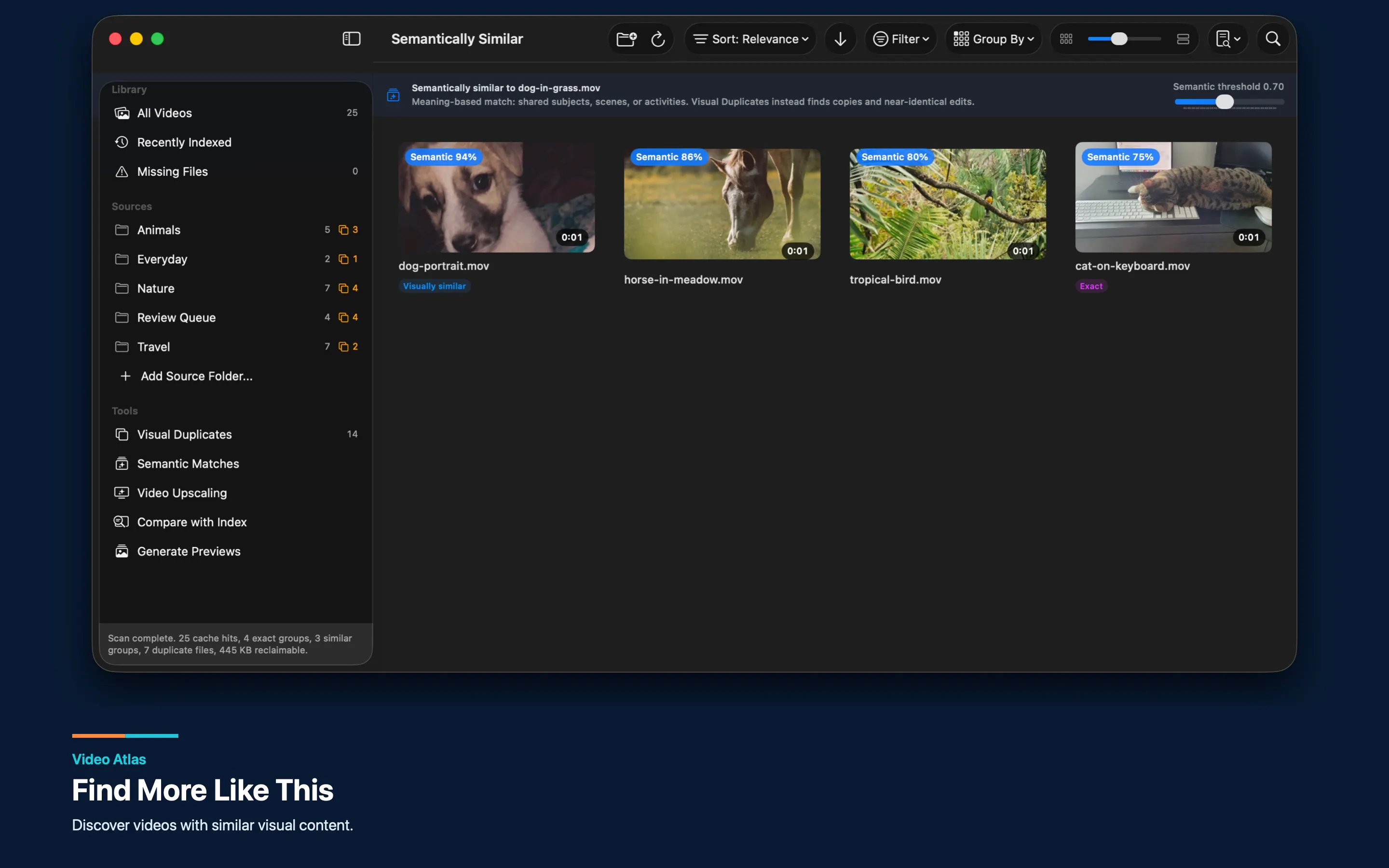1389x868 pixels.
Task: Open Compare with Index tool
Action: click(236, 522)
